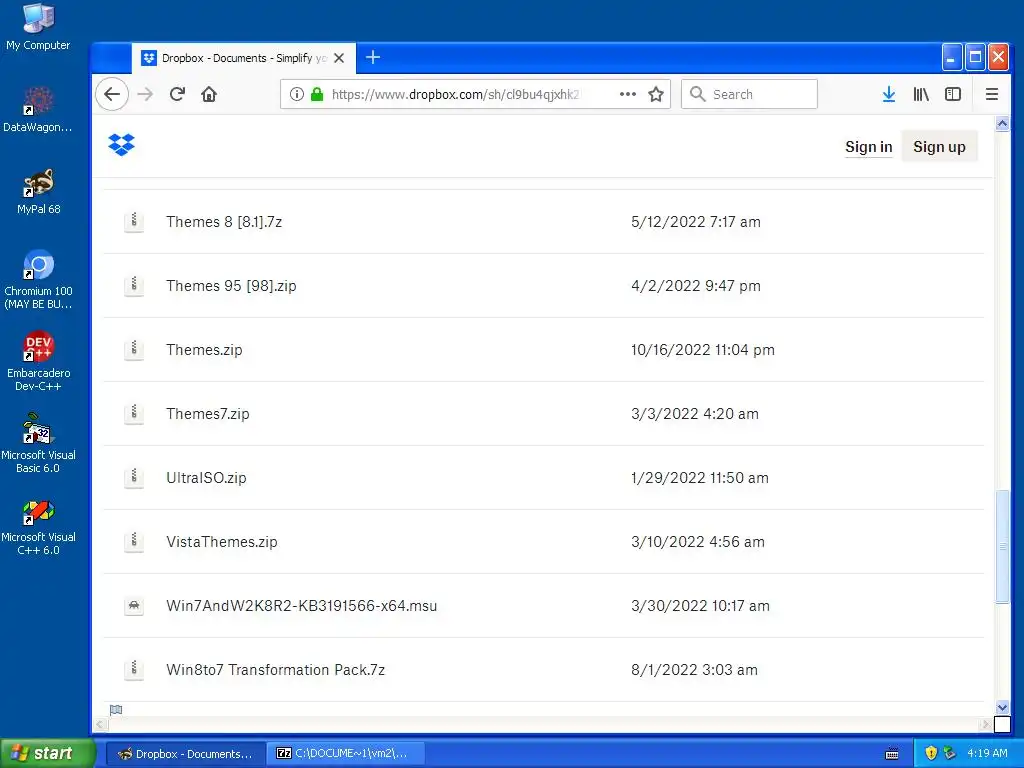Click the small flag icon below the file list
This screenshot has height=768, width=1024.
(116, 710)
